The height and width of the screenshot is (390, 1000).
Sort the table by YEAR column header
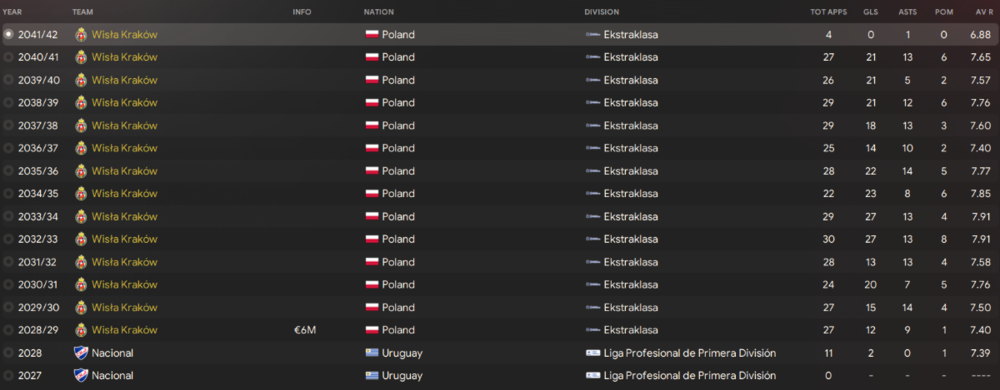(x=13, y=12)
